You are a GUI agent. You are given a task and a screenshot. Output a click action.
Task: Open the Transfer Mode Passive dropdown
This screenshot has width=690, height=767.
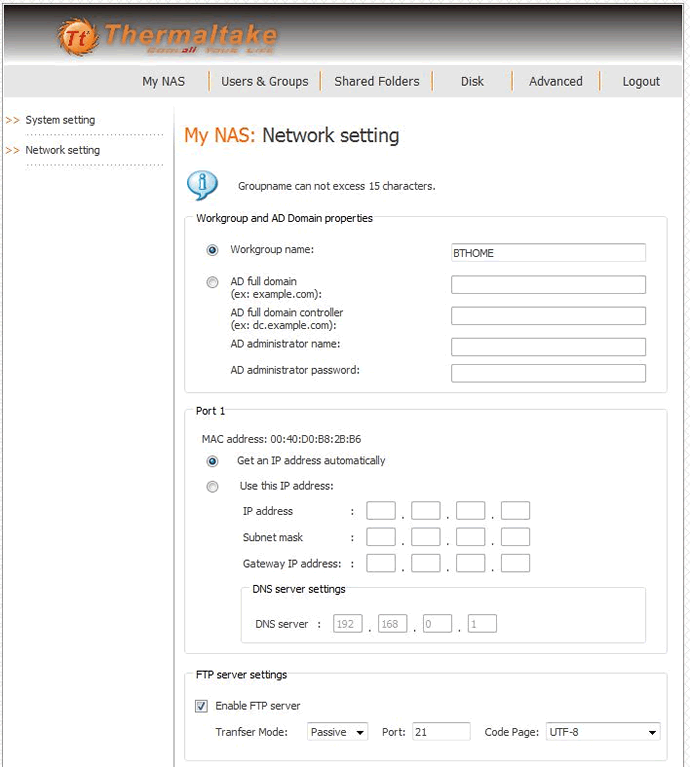click(x=337, y=732)
